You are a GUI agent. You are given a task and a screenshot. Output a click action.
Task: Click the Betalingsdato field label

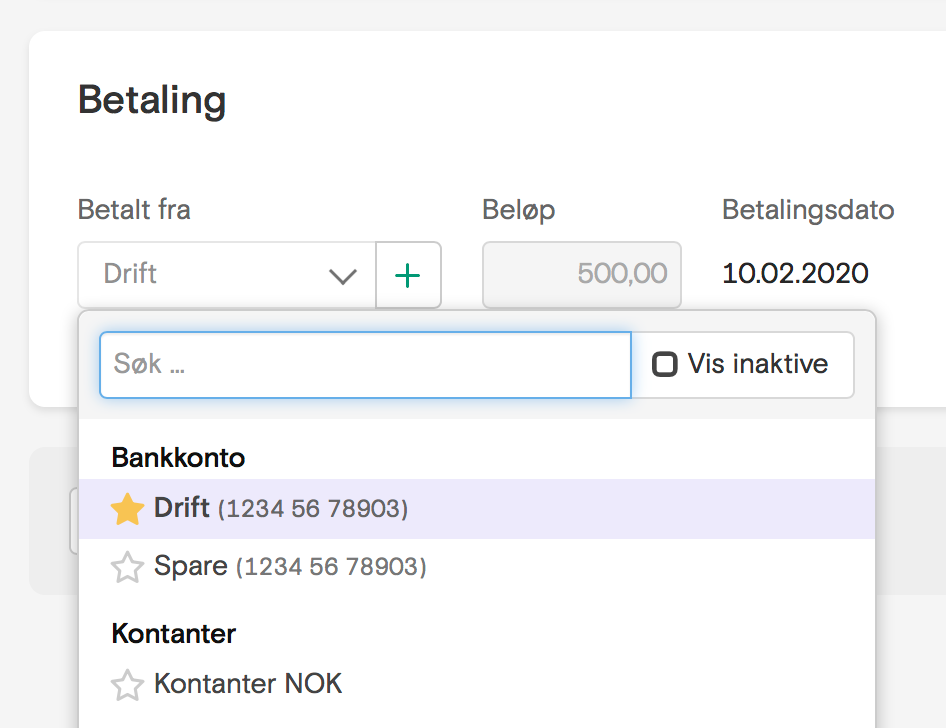[x=808, y=211]
